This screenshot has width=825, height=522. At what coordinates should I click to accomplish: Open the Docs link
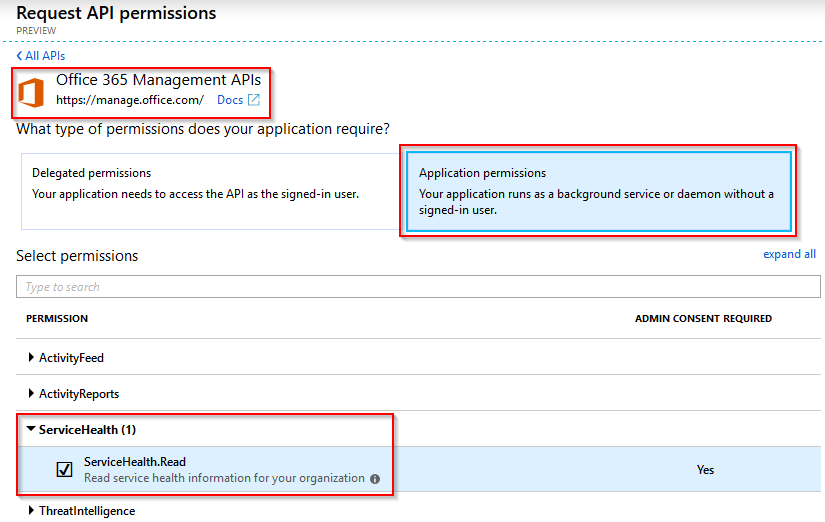tap(230, 100)
